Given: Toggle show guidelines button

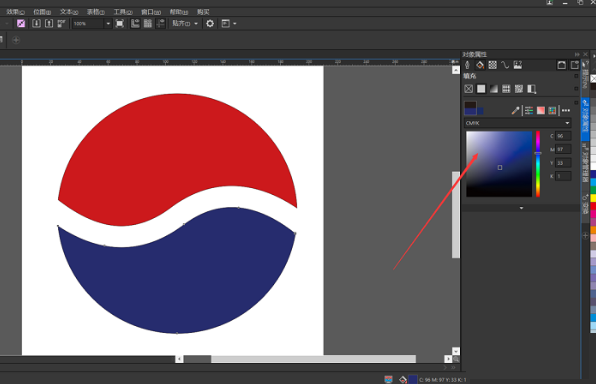Looking at the screenshot, I should pos(161,24).
